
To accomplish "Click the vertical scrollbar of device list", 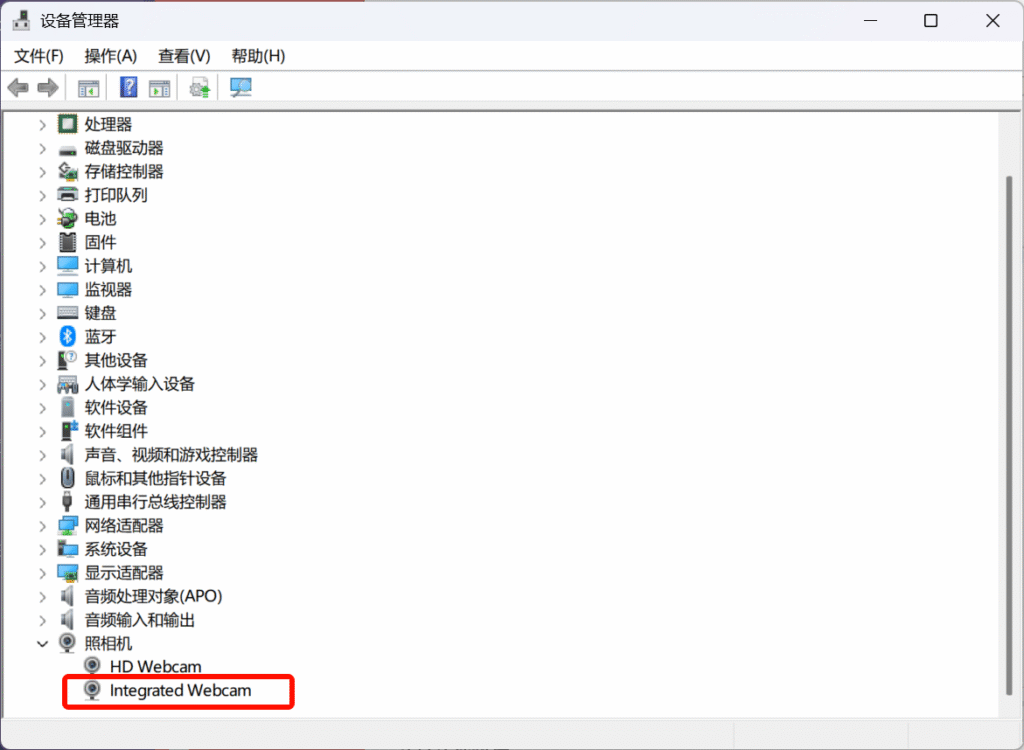I will click(x=1007, y=430).
